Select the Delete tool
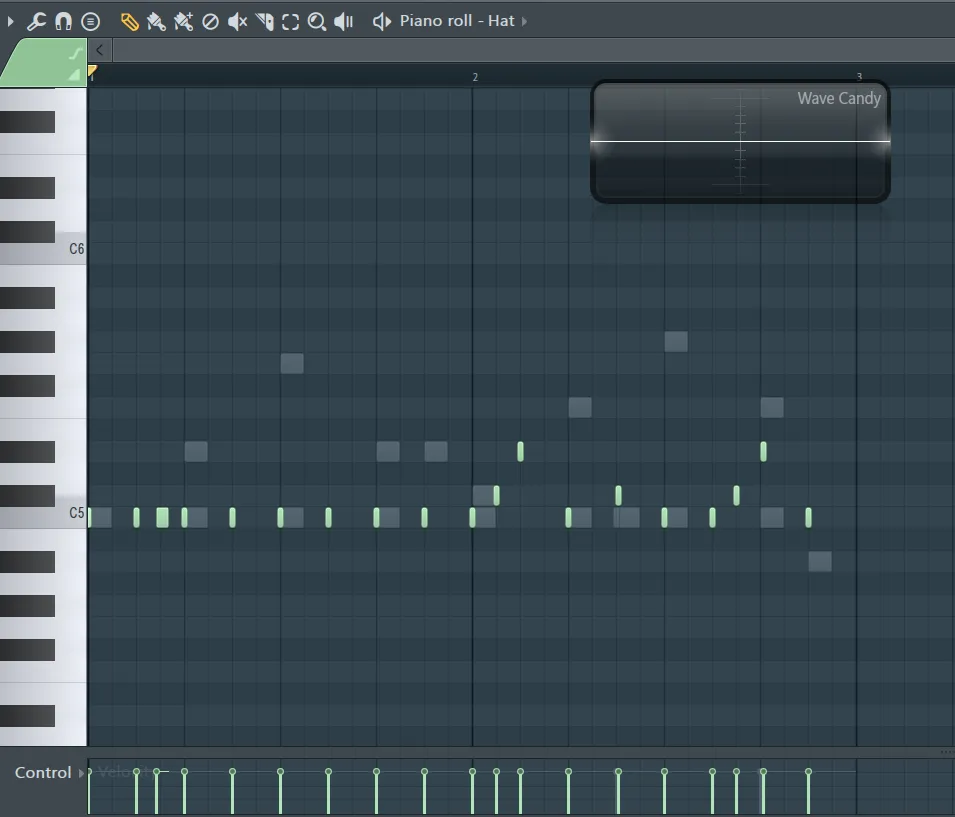Image resolution: width=955 pixels, height=817 pixels. (210, 22)
